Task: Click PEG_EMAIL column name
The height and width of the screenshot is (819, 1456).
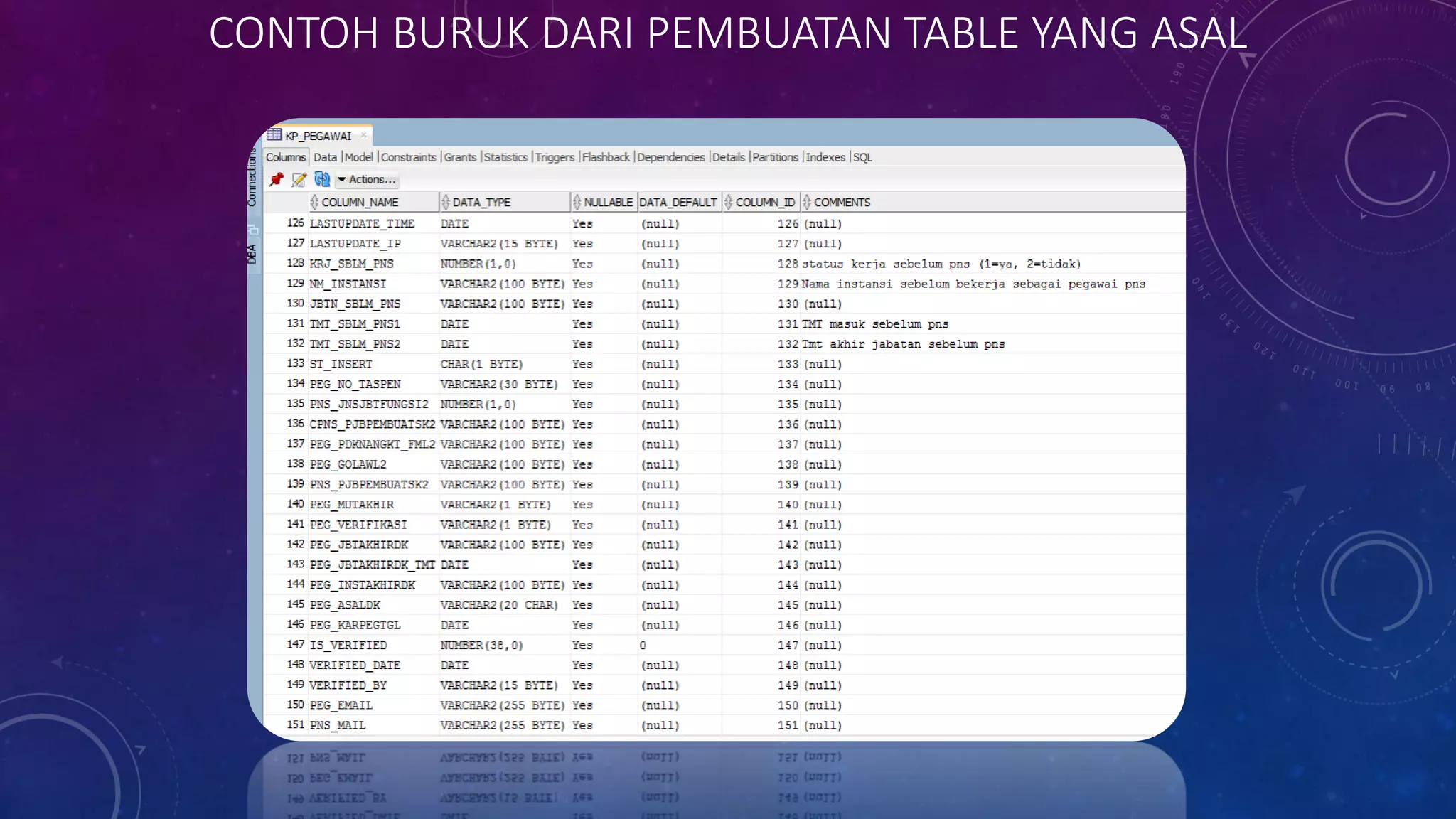Action: (x=341, y=705)
